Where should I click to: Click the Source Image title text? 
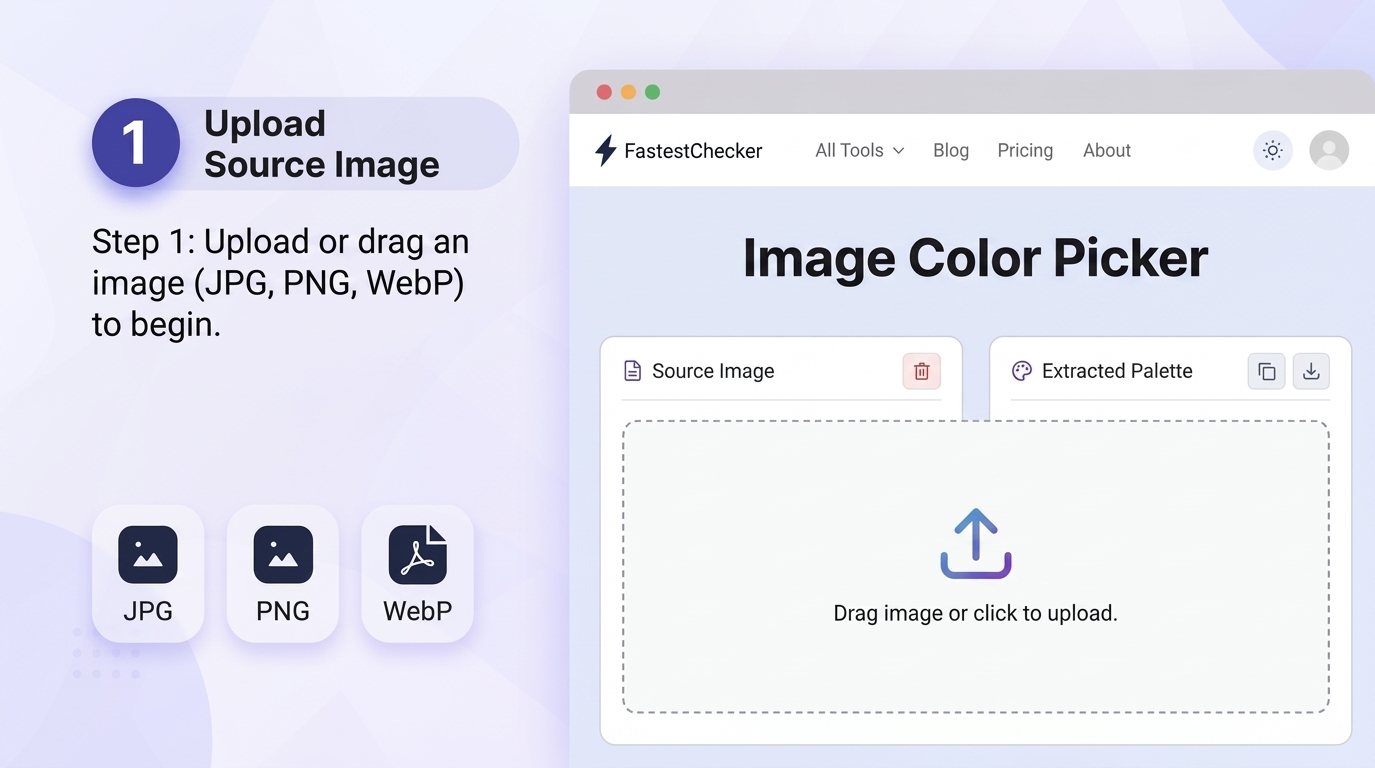pos(713,371)
